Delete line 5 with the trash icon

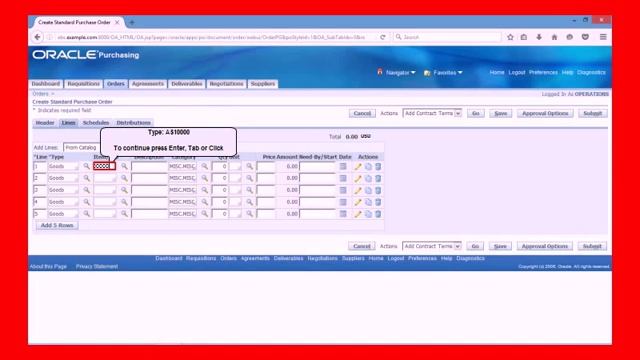pyautogui.click(x=378, y=214)
